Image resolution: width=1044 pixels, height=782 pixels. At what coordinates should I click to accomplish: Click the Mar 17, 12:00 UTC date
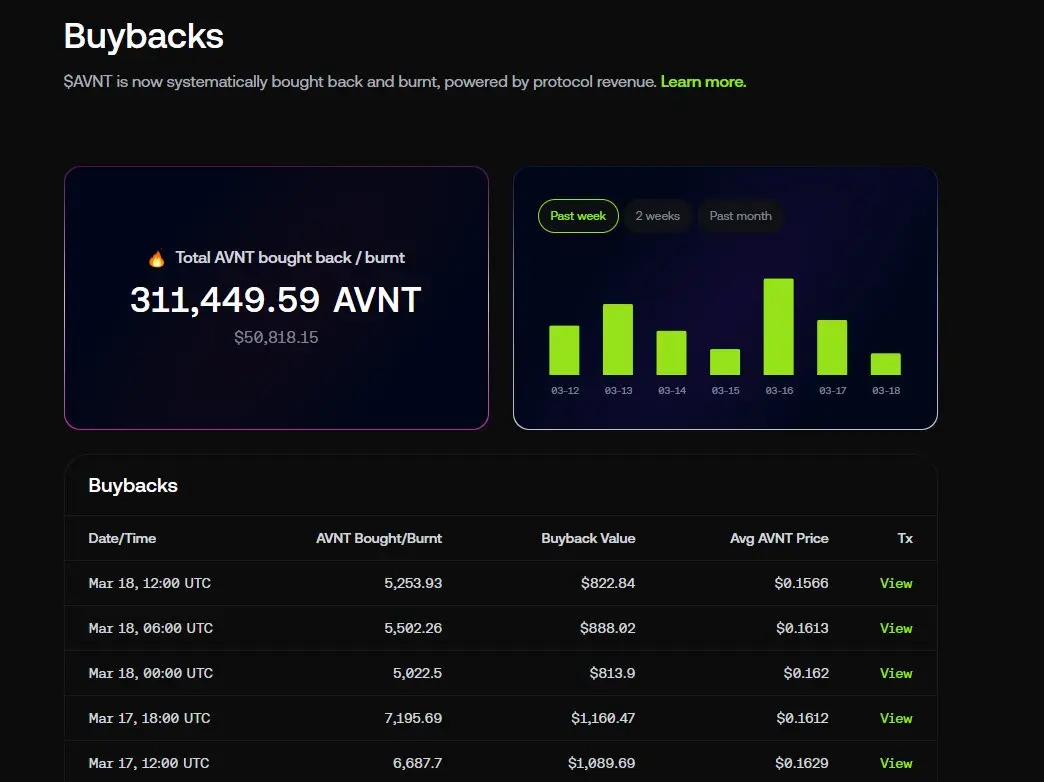pos(148,763)
